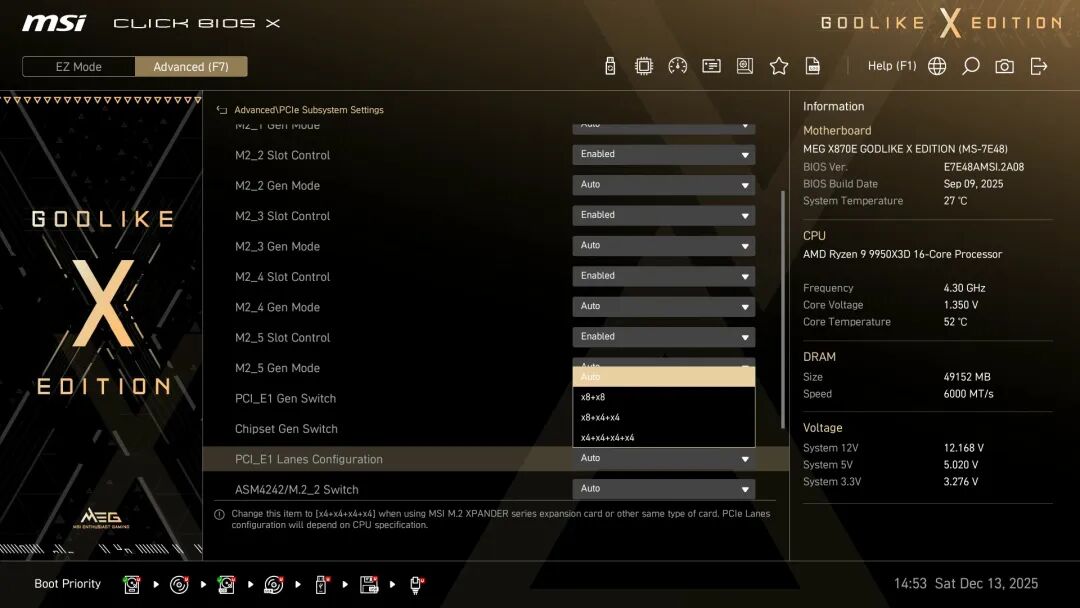
Task: Open M2_3 Slot Control dropdown
Action: click(x=663, y=216)
